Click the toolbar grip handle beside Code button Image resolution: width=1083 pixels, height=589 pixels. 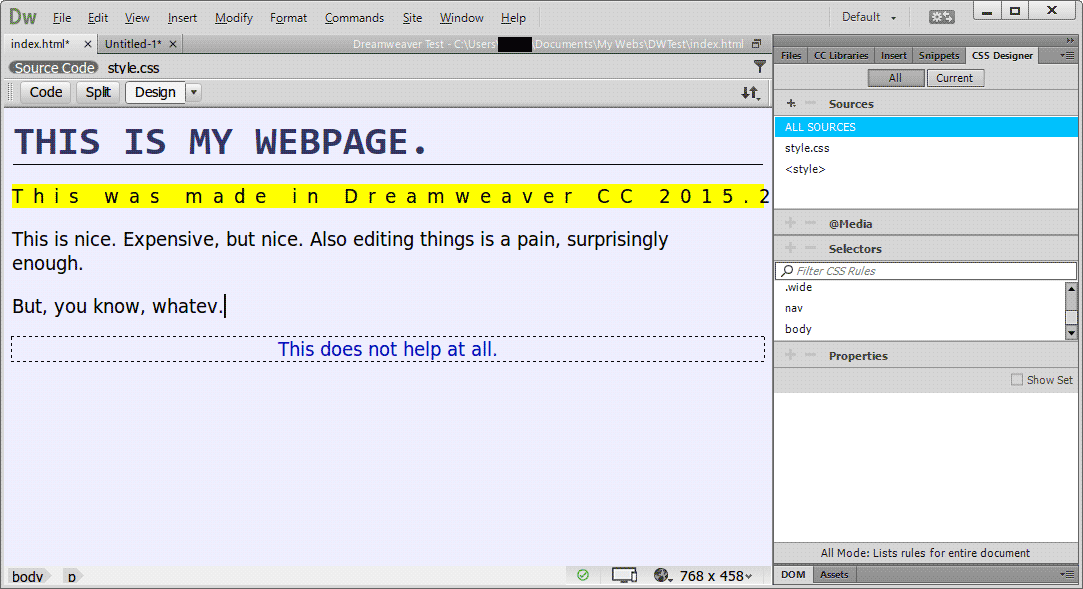click(10, 92)
